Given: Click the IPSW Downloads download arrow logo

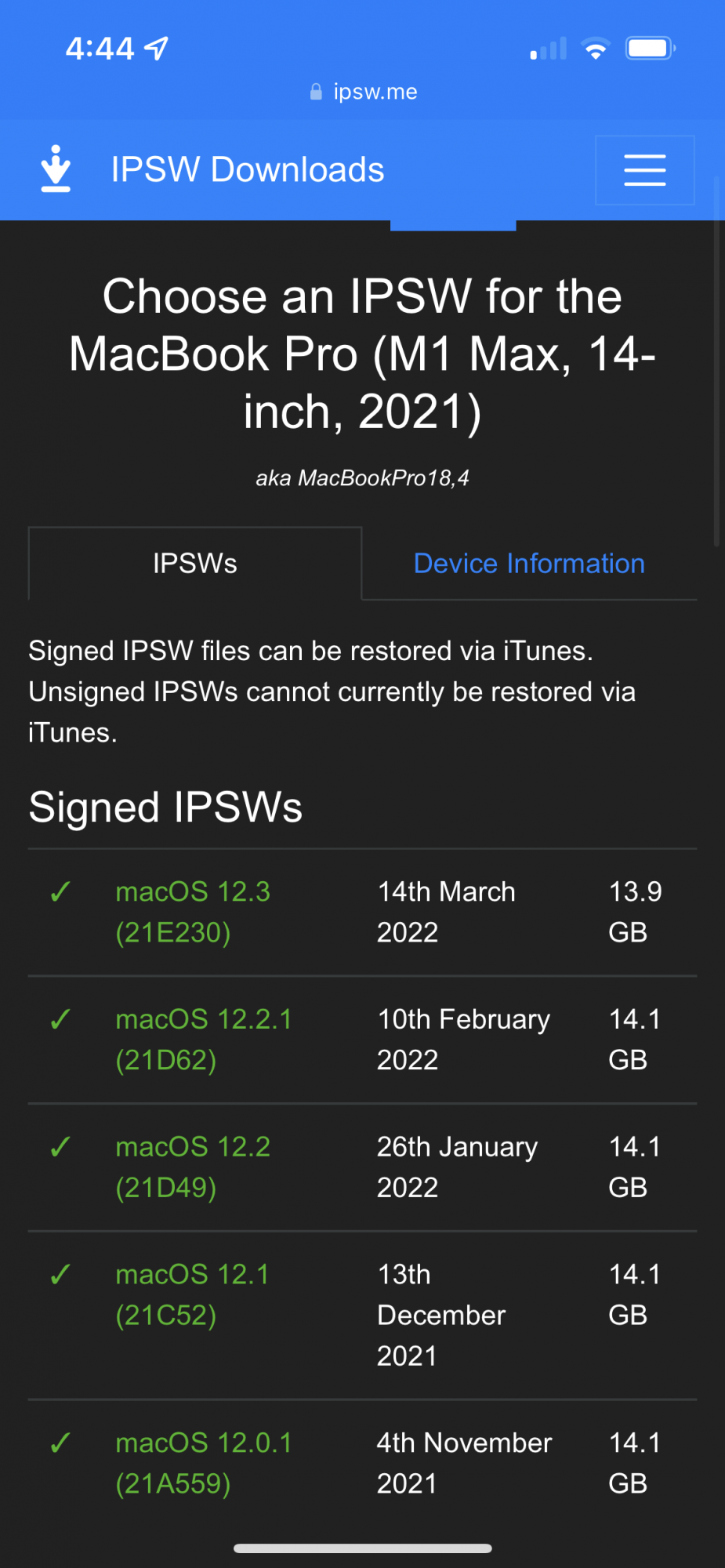Looking at the screenshot, I should click(x=56, y=169).
